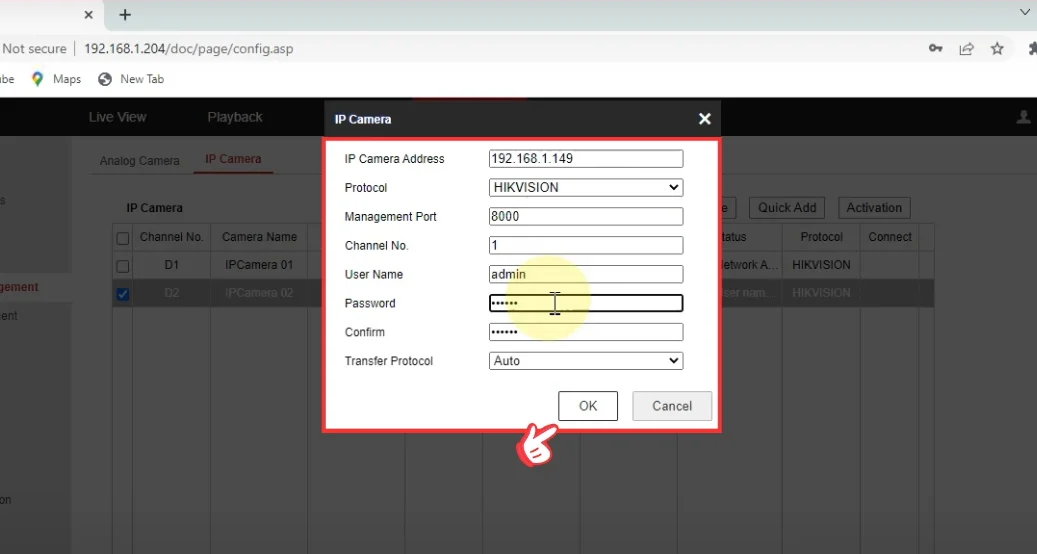Screen dimensions: 1037x554
Task: Close the IP Camera dialog with X
Action: point(704,119)
